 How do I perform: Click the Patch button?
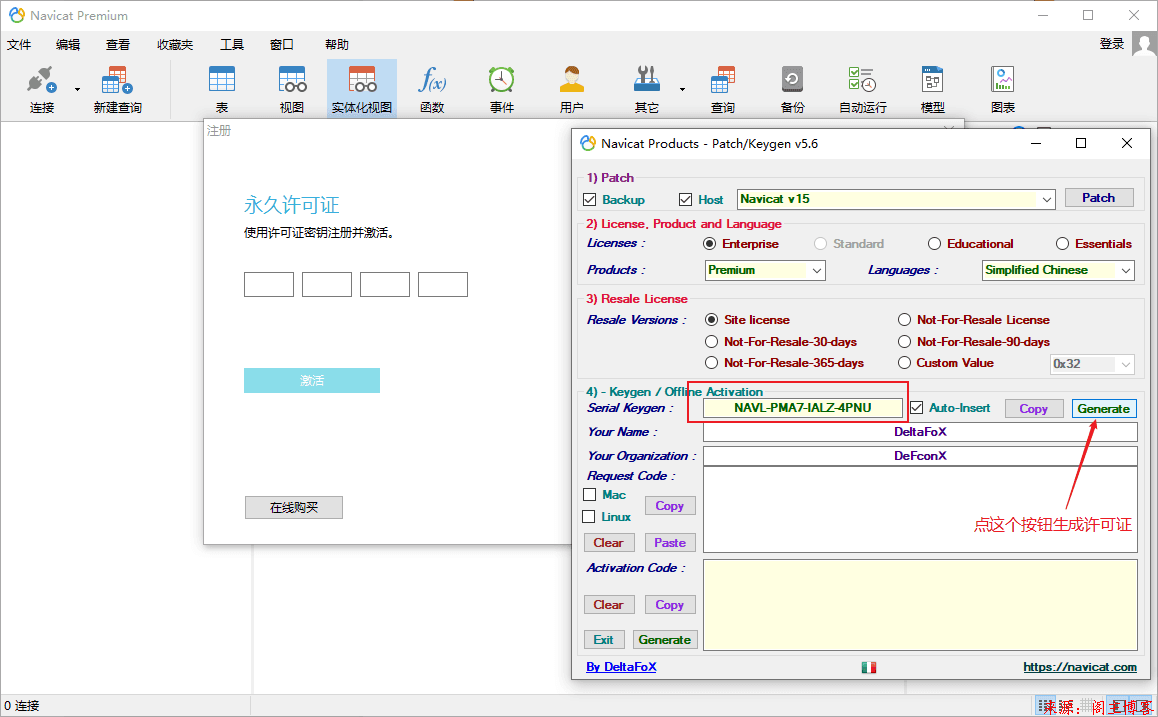pos(1099,198)
